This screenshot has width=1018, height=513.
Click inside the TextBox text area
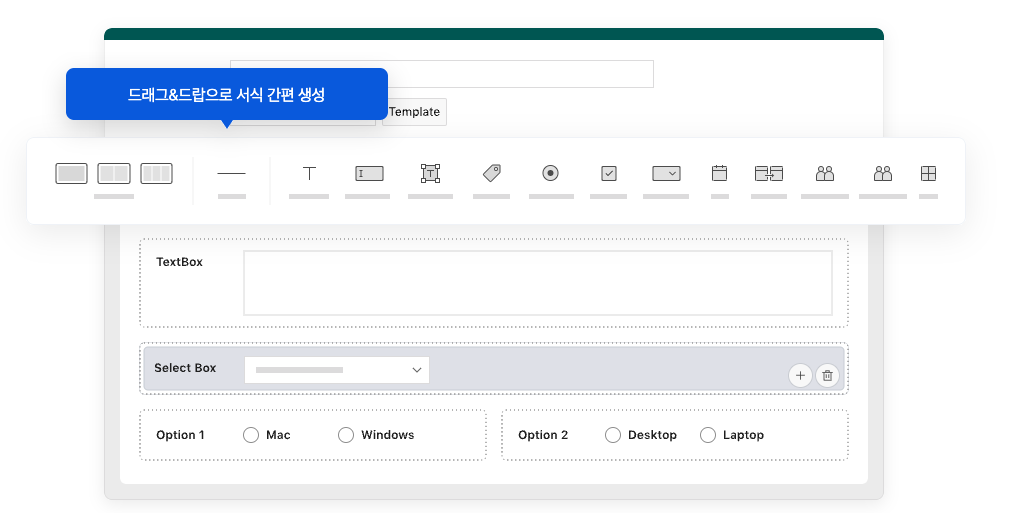(537, 283)
